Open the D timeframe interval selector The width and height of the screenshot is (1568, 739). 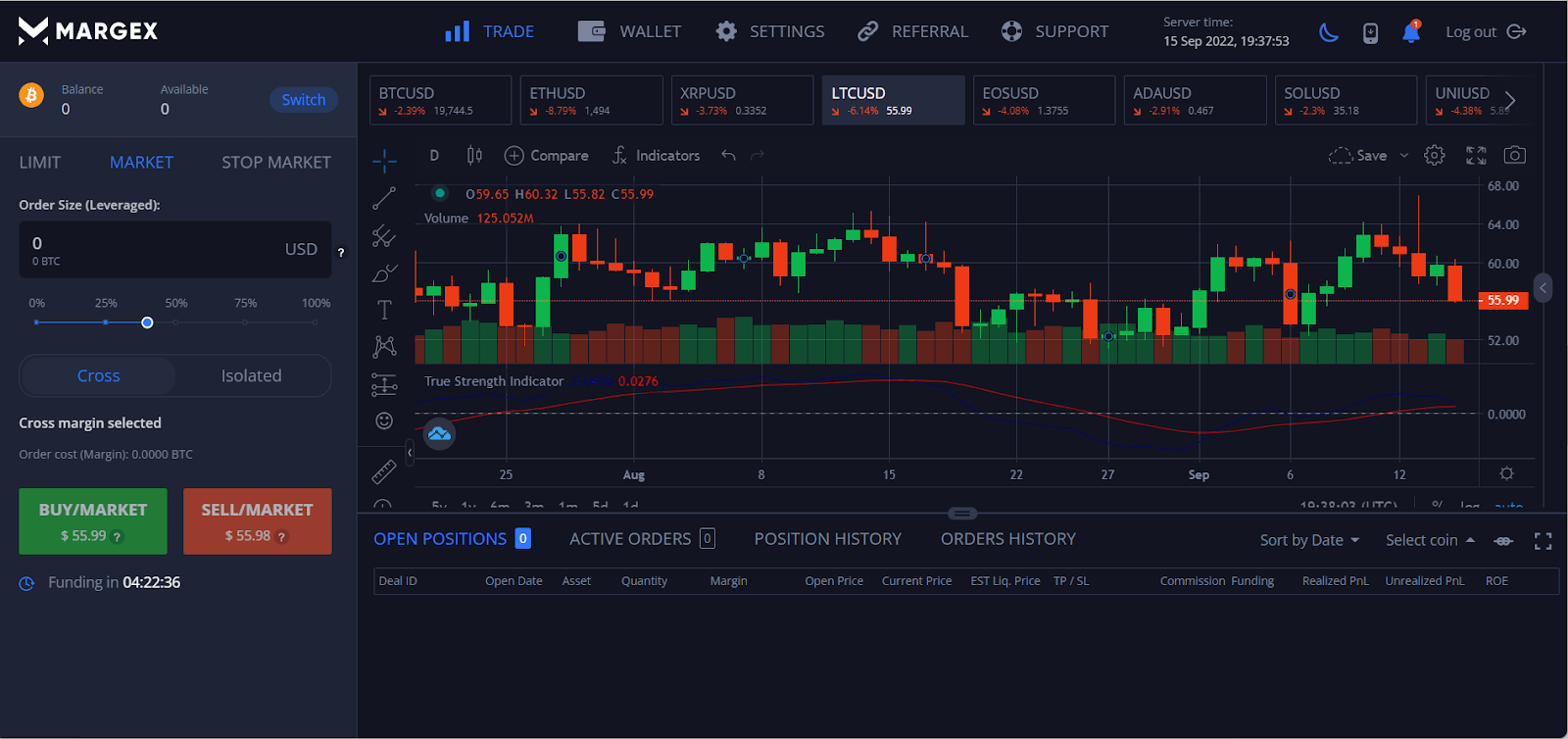434,155
